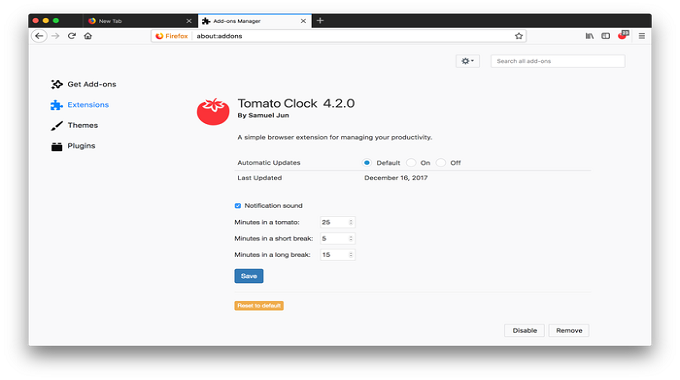Click the Last Updated label
This screenshot has height=380, width=680.
pyautogui.click(x=260, y=178)
